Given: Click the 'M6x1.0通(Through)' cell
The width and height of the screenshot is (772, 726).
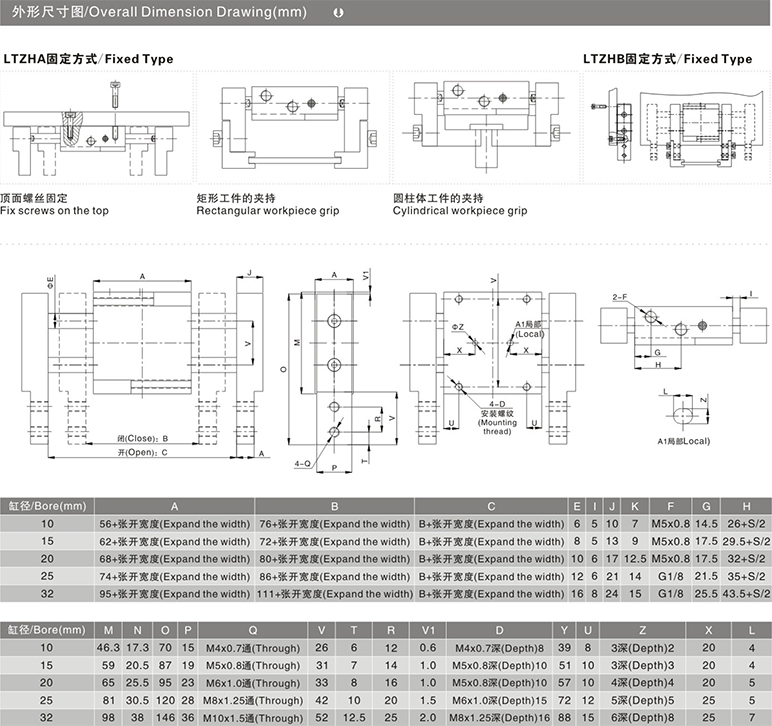Looking at the screenshot, I should (x=253, y=683).
